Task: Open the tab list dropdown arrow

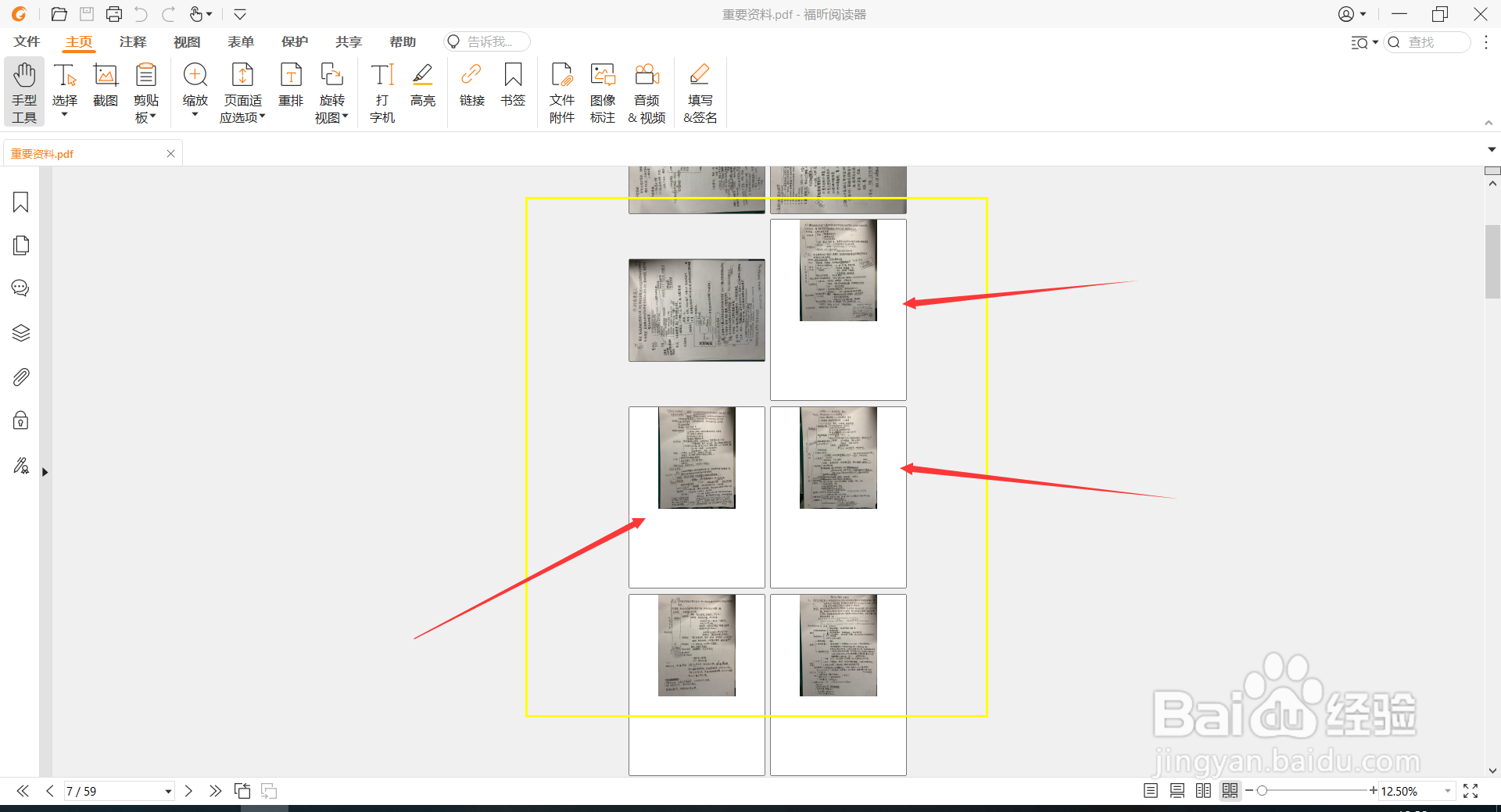Action: [1492, 149]
